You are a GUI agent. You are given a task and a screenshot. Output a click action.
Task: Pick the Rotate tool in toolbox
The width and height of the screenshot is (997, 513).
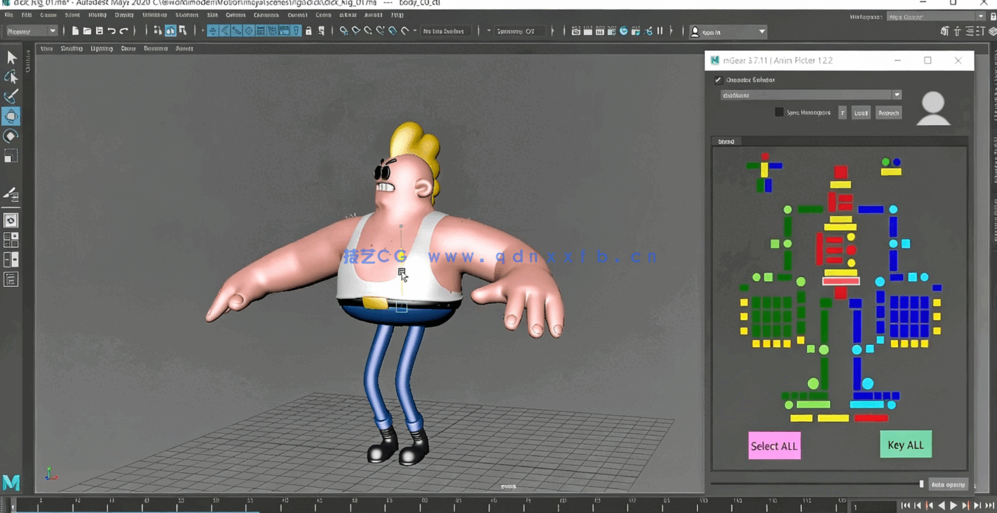(11, 136)
